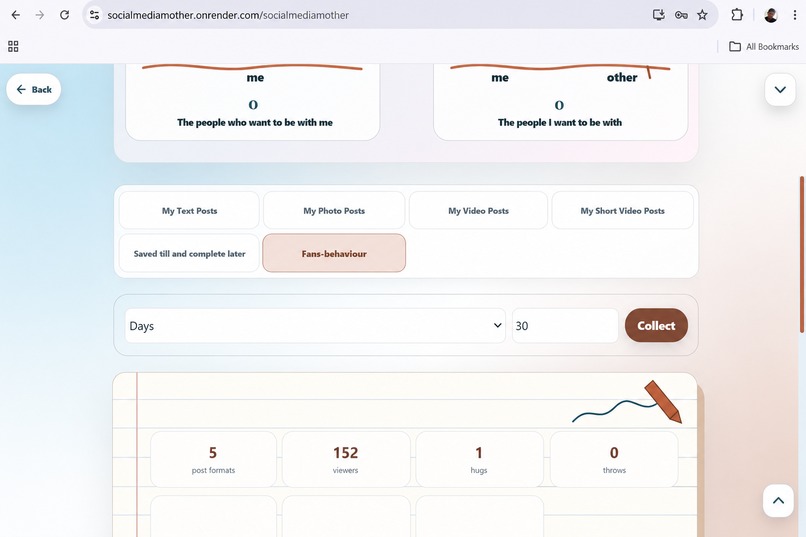Click 'The people I want to be with' card
Image resolution: width=806 pixels, height=537 pixels.
560,102
